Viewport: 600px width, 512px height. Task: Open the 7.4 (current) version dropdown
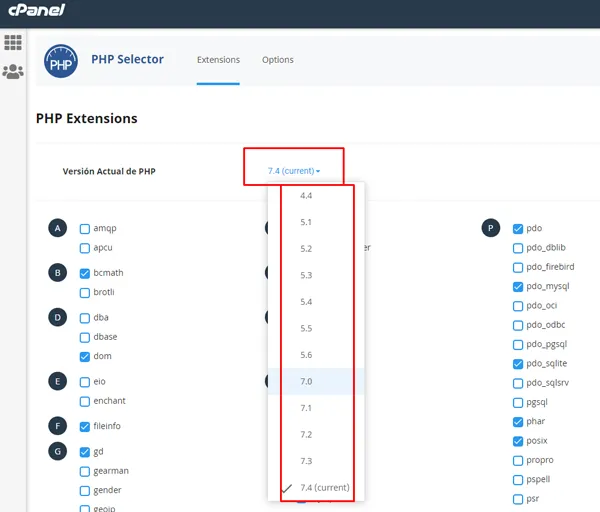pos(294,171)
